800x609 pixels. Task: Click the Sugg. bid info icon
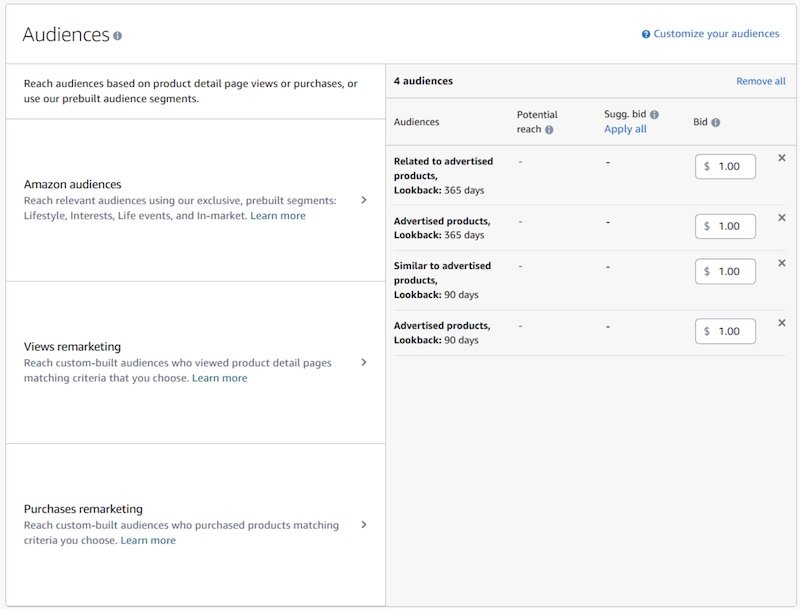(654, 114)
